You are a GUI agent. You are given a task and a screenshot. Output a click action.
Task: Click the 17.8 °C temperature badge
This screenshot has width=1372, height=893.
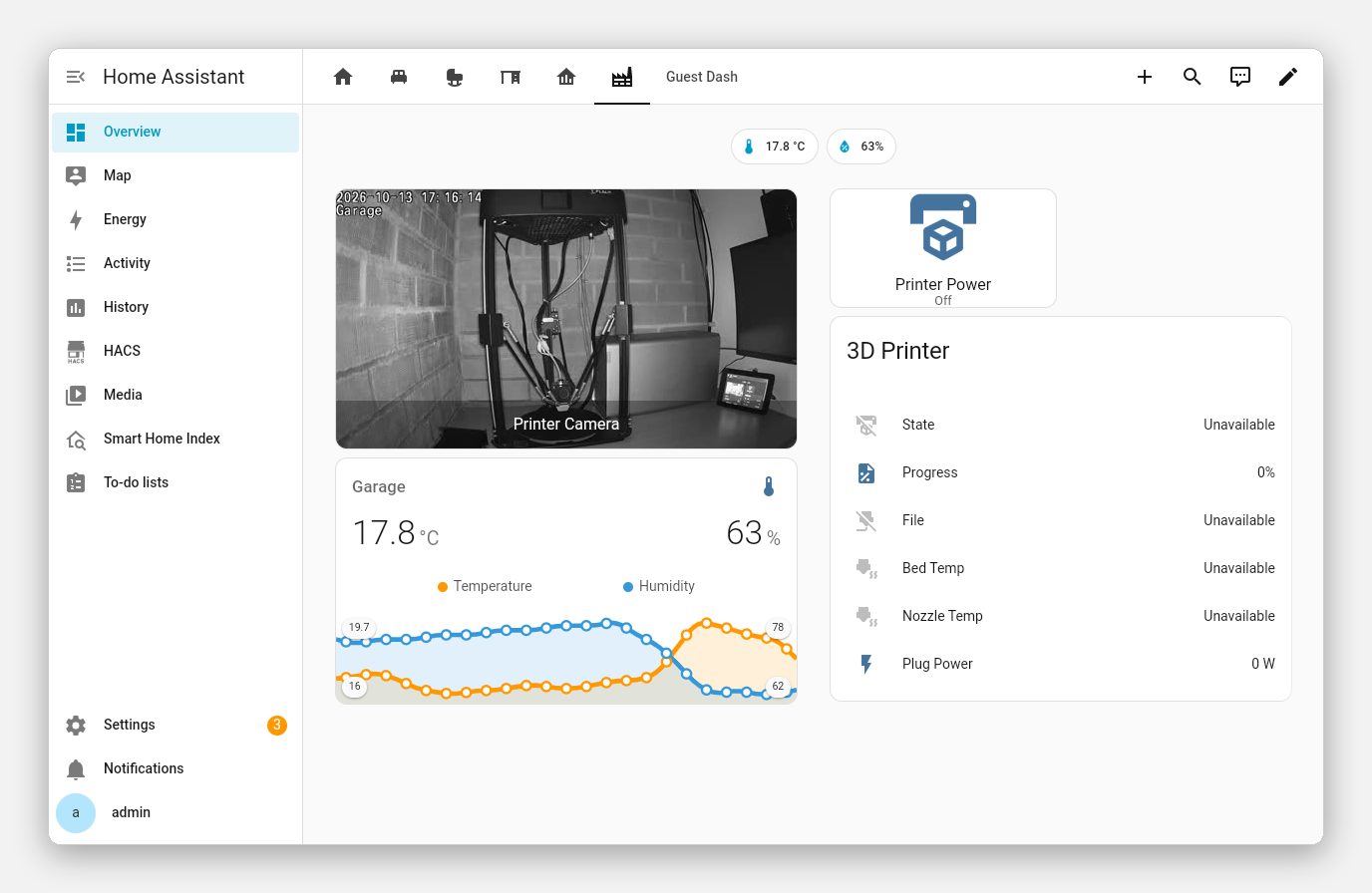pos(775,147)
